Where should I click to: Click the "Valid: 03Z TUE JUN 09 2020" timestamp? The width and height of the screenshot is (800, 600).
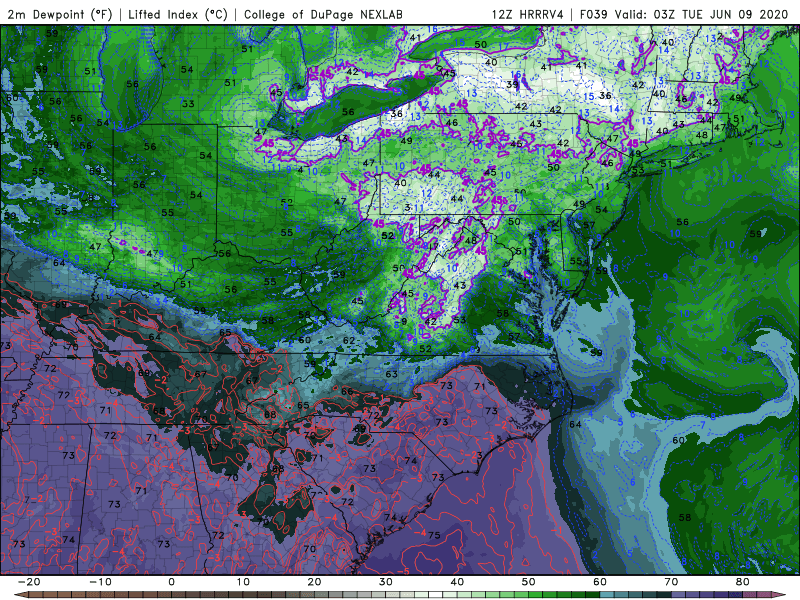pos(702,15)
